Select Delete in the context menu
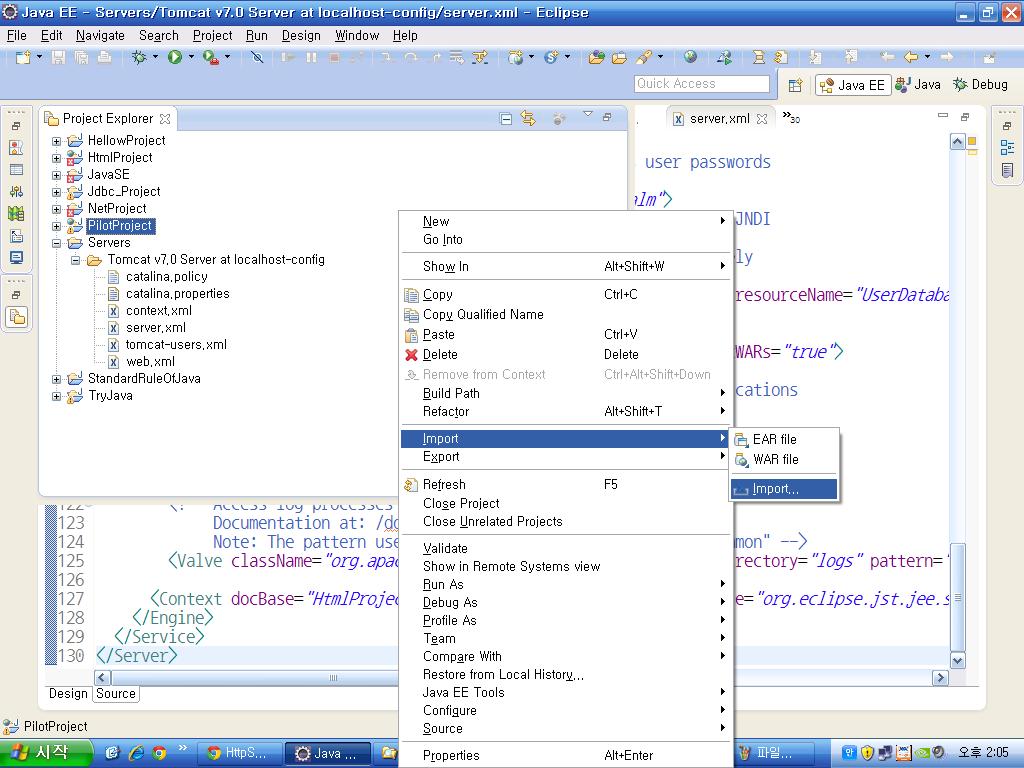Image resolution: width=1024 pixels, height=768 pixels. click(565, 355)
